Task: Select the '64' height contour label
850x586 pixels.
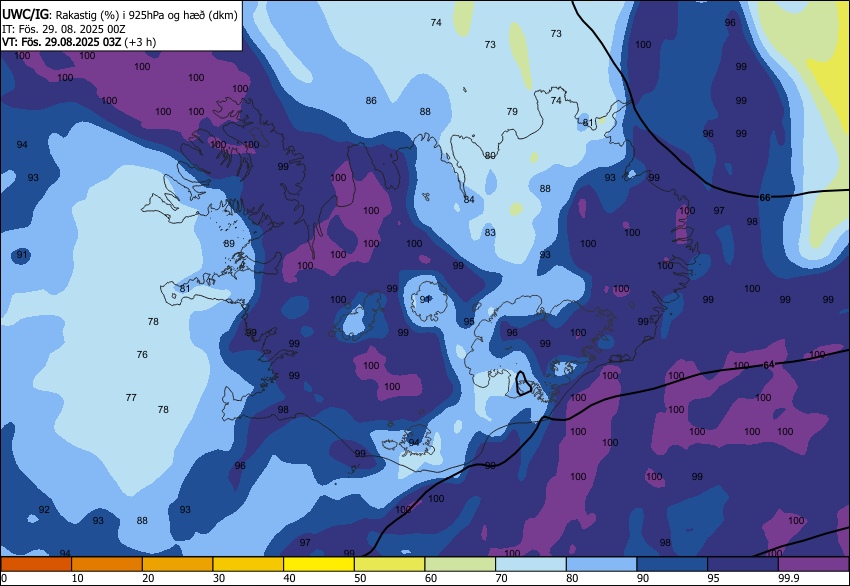Action: pyautogui.click(x=769, y=365)
